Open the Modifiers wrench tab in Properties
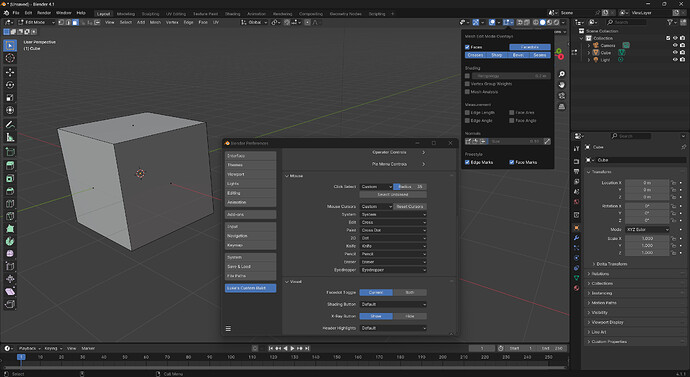 [576, 238]
